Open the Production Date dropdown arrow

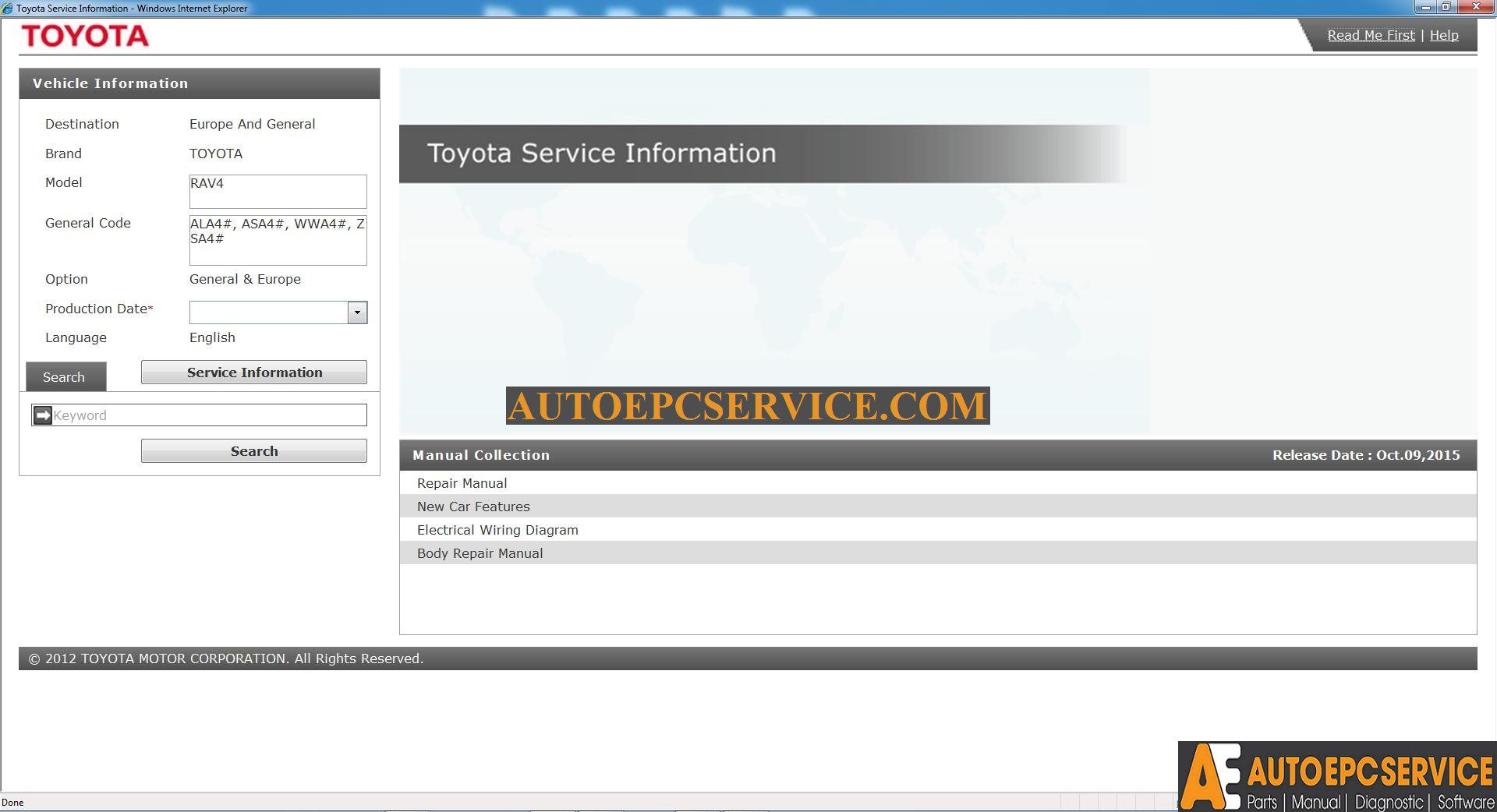(357, 312)
